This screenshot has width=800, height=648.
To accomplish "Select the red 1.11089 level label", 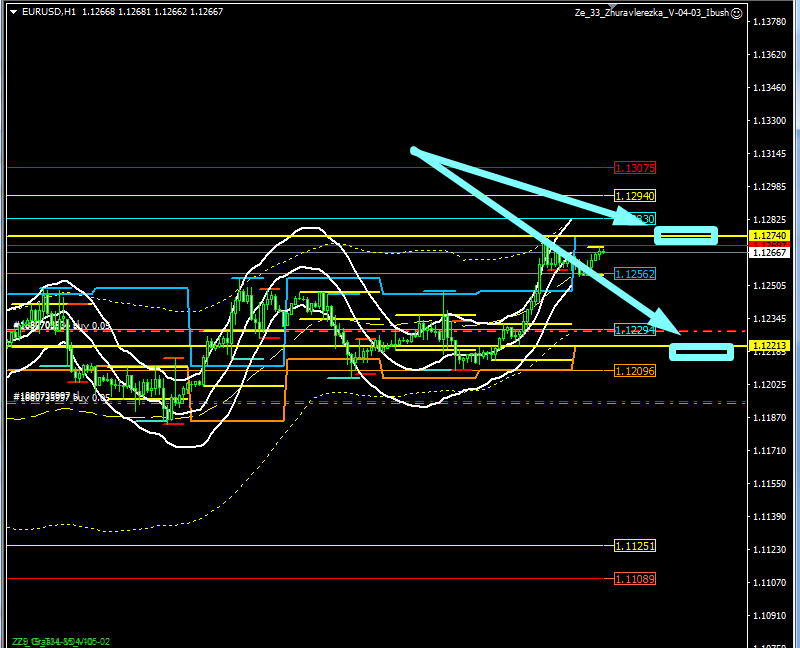I will 635,579.
